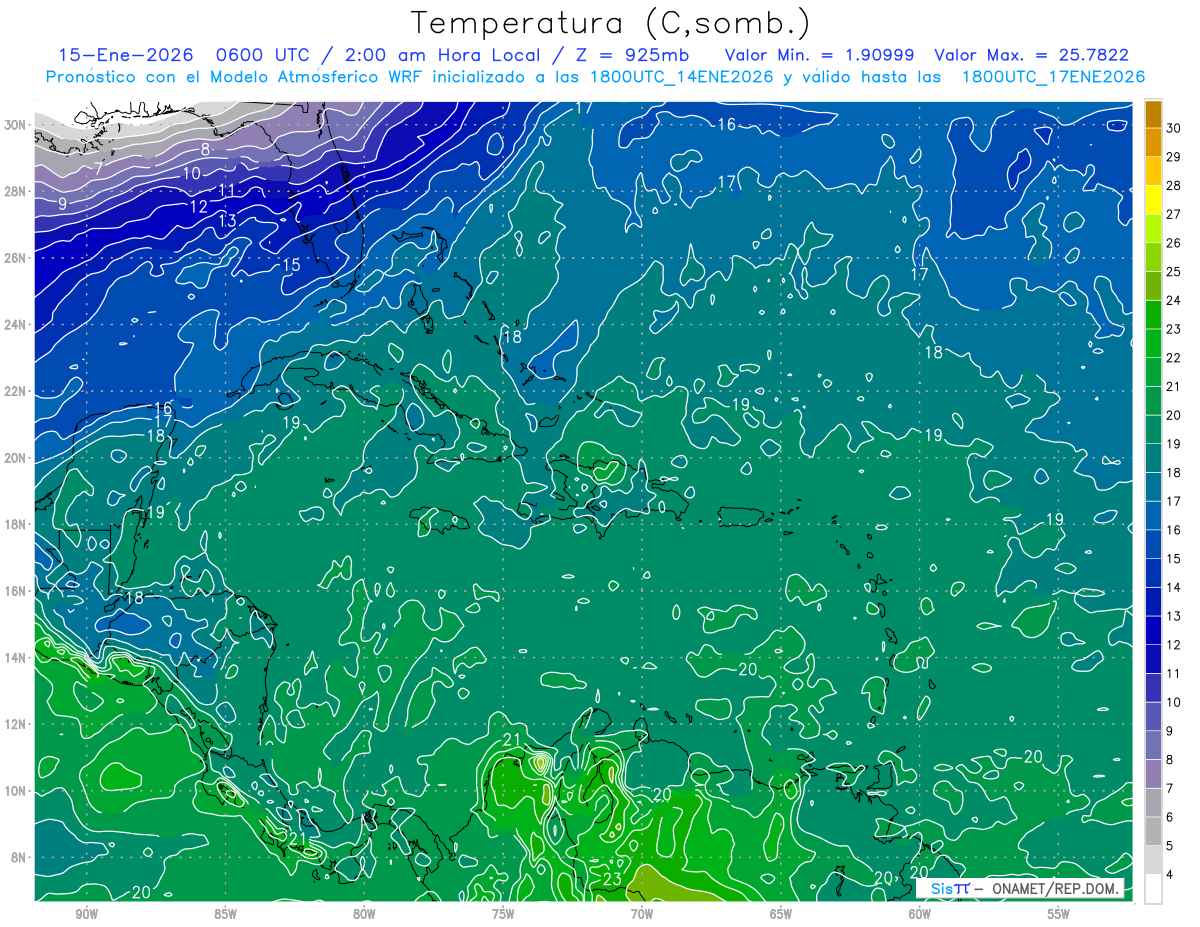
Task: Click the "12N" latitude axis label
Action: tap(16, 724)
